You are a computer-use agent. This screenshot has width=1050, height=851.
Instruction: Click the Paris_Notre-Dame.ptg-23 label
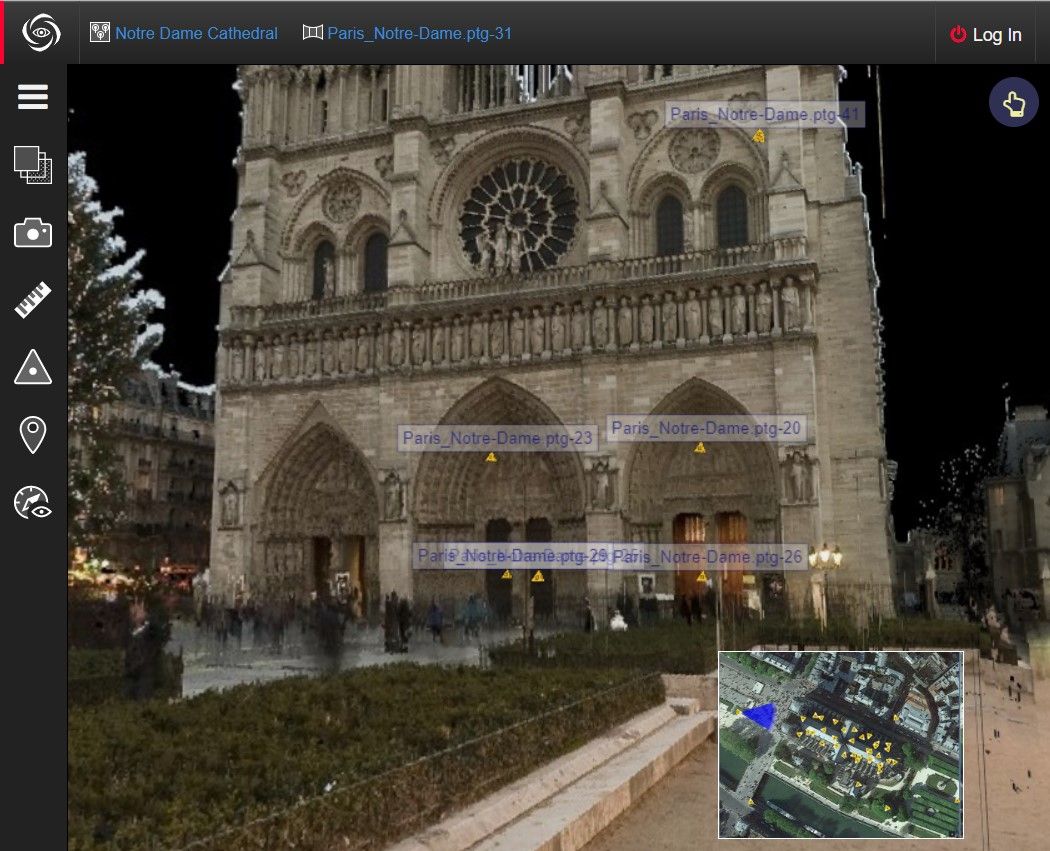pyautogui.click(x=498, y=438)
